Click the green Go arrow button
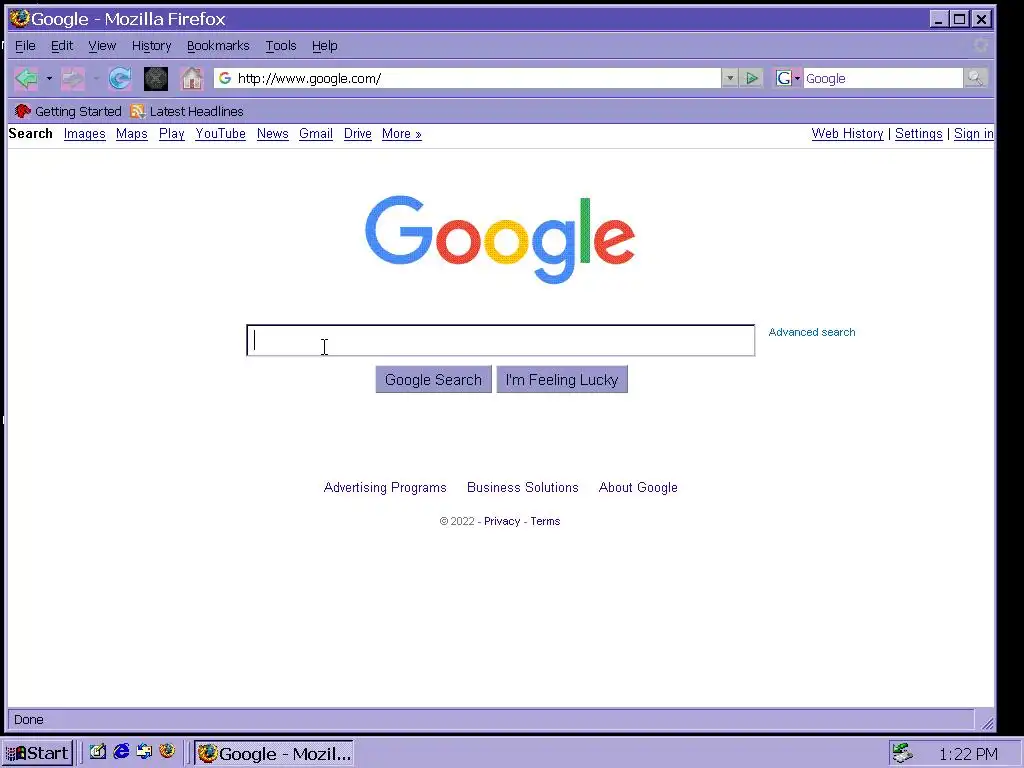 [x=752, y=78]
